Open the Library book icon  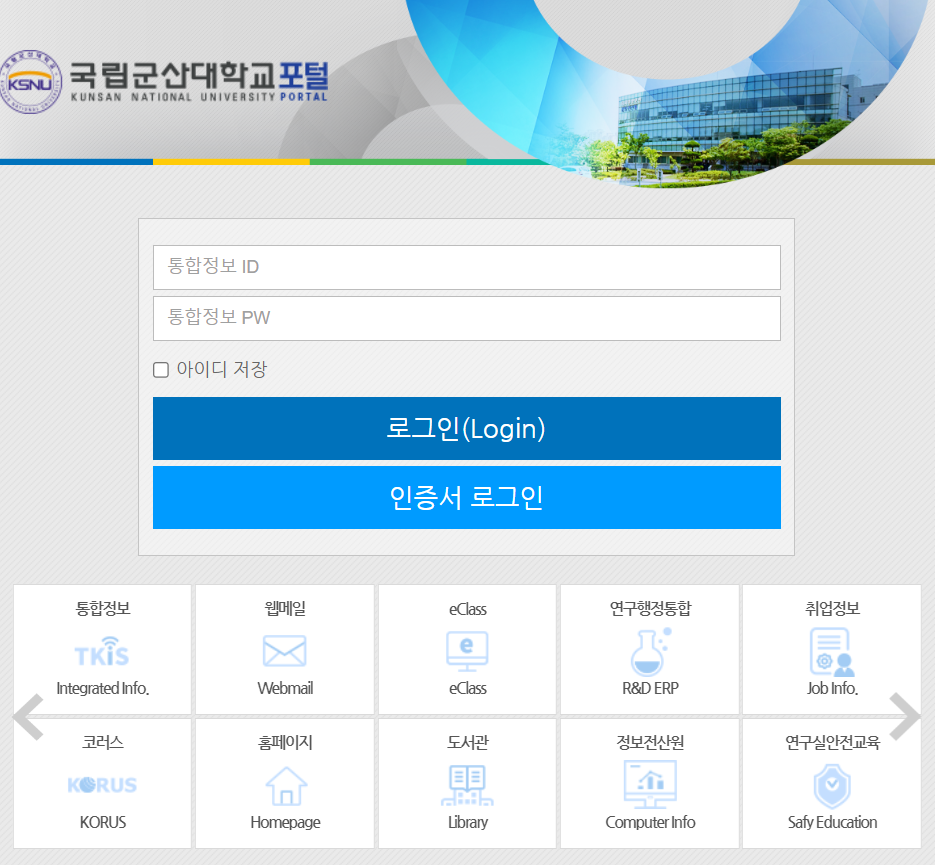pos(468,786)
